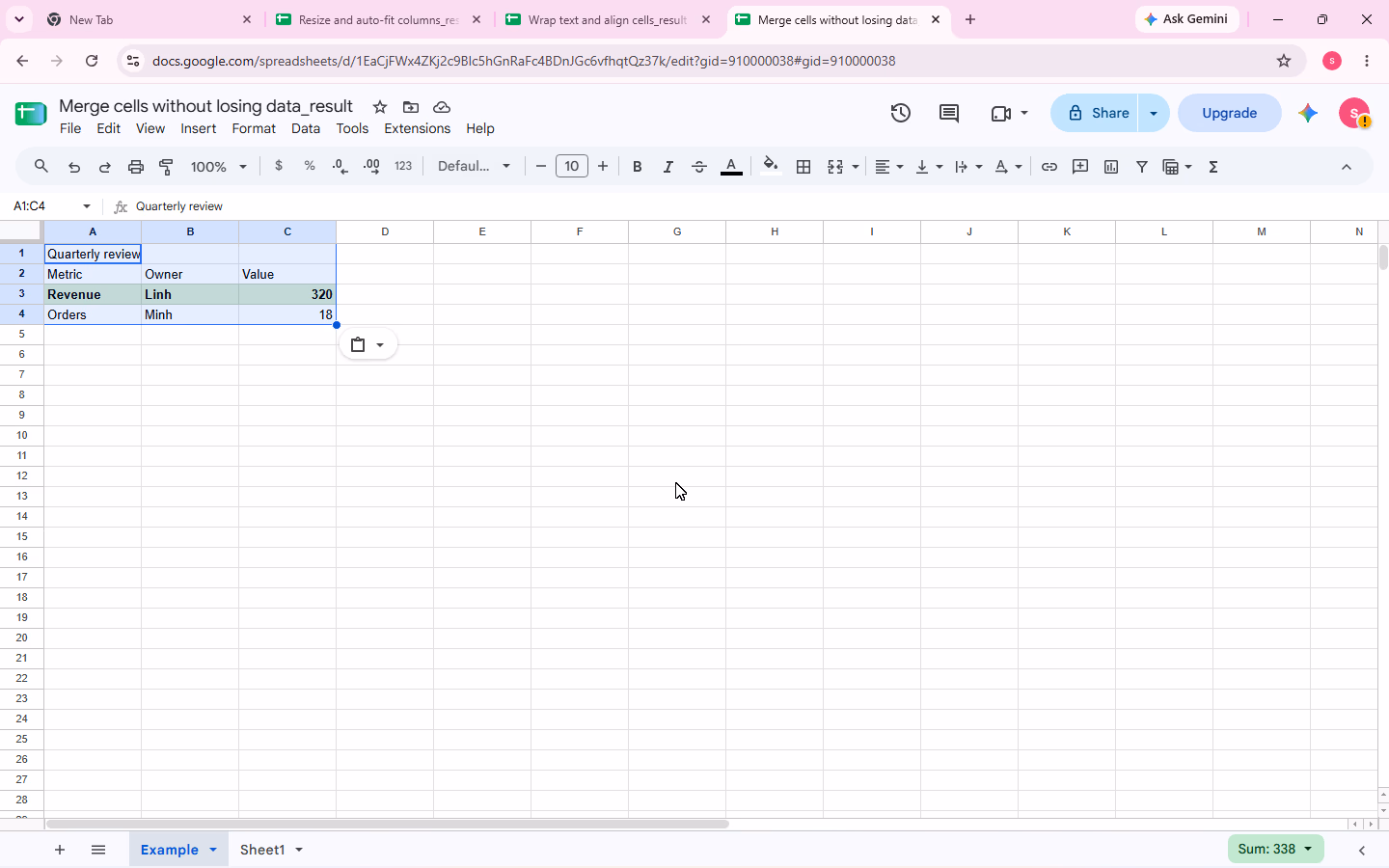Insert a comment
The image size is (1389, 868).
click(1080, 167)
